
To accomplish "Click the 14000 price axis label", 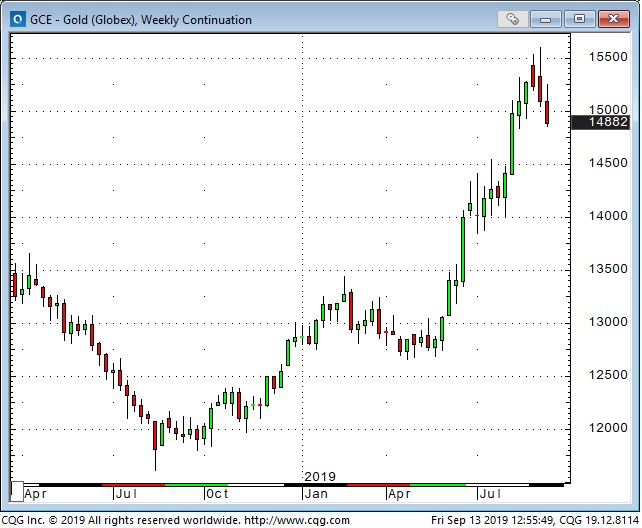I will [x=608, y=216].
